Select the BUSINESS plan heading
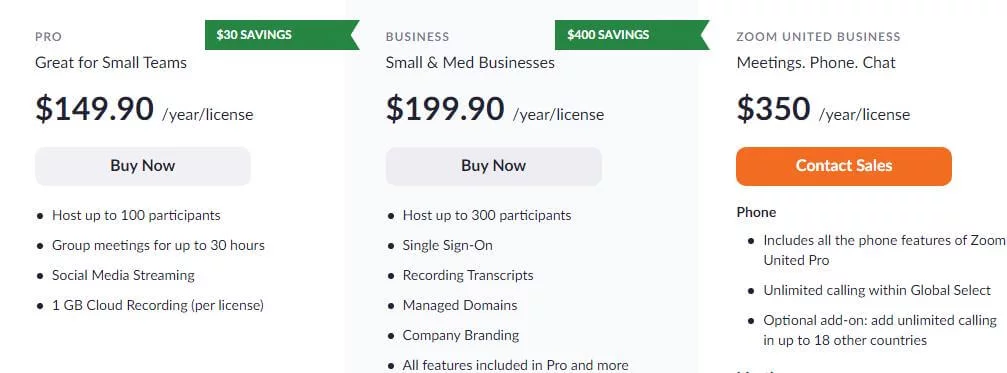This screenshot has width=1007, height=373. pos(417,37)
